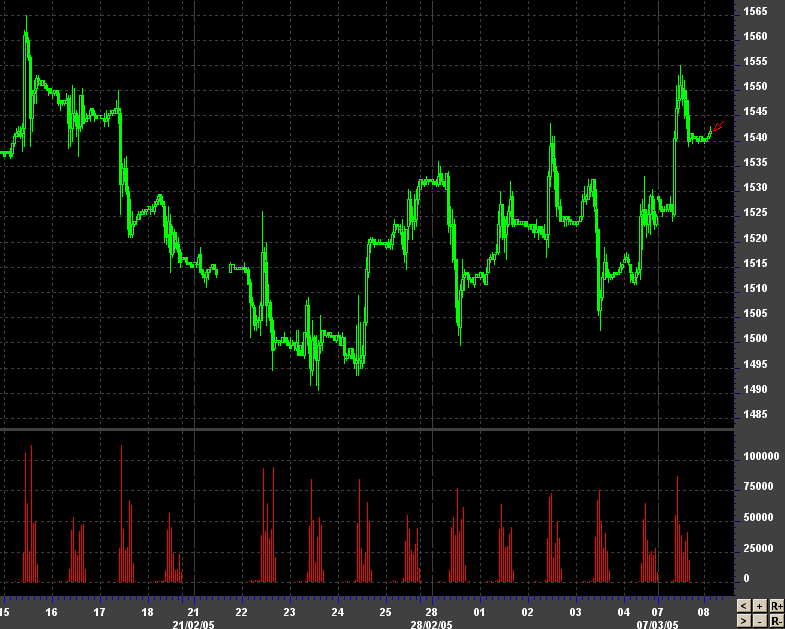Screen dimensions: 785x629
Task: Click the 'R+' button
Action: click(776, 606)
